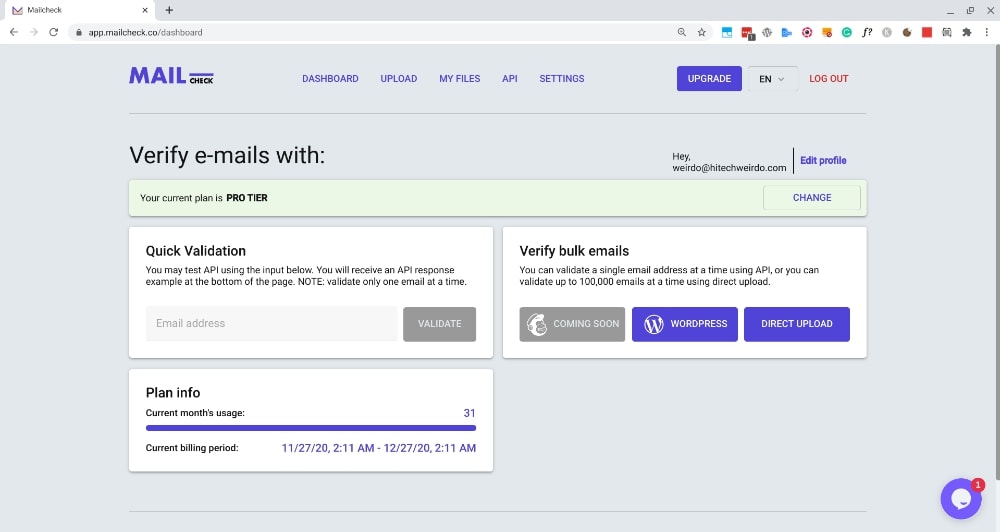The height and width of the screenshot is (532, 1000).
Task: Open the chat support bubble
Action: point(961,499)
